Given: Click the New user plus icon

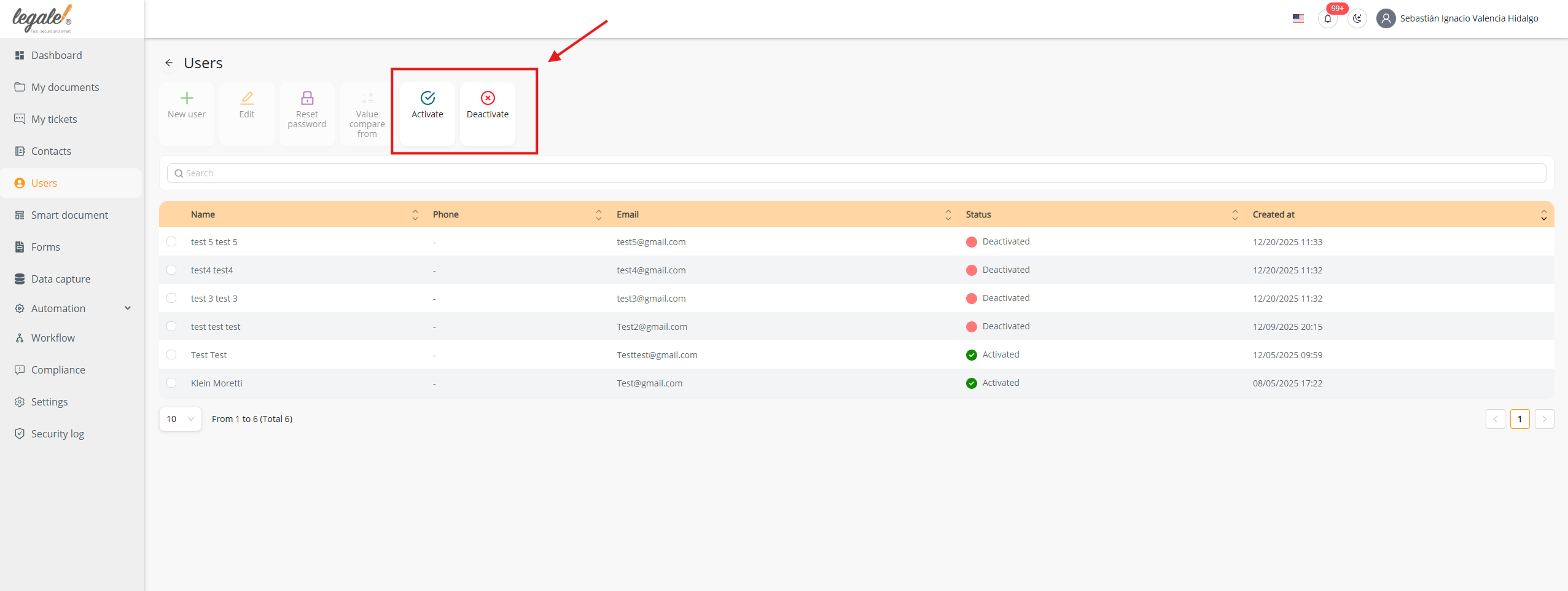Looking at the screenshot, I should pyautogui.click(x=187, y=98).
